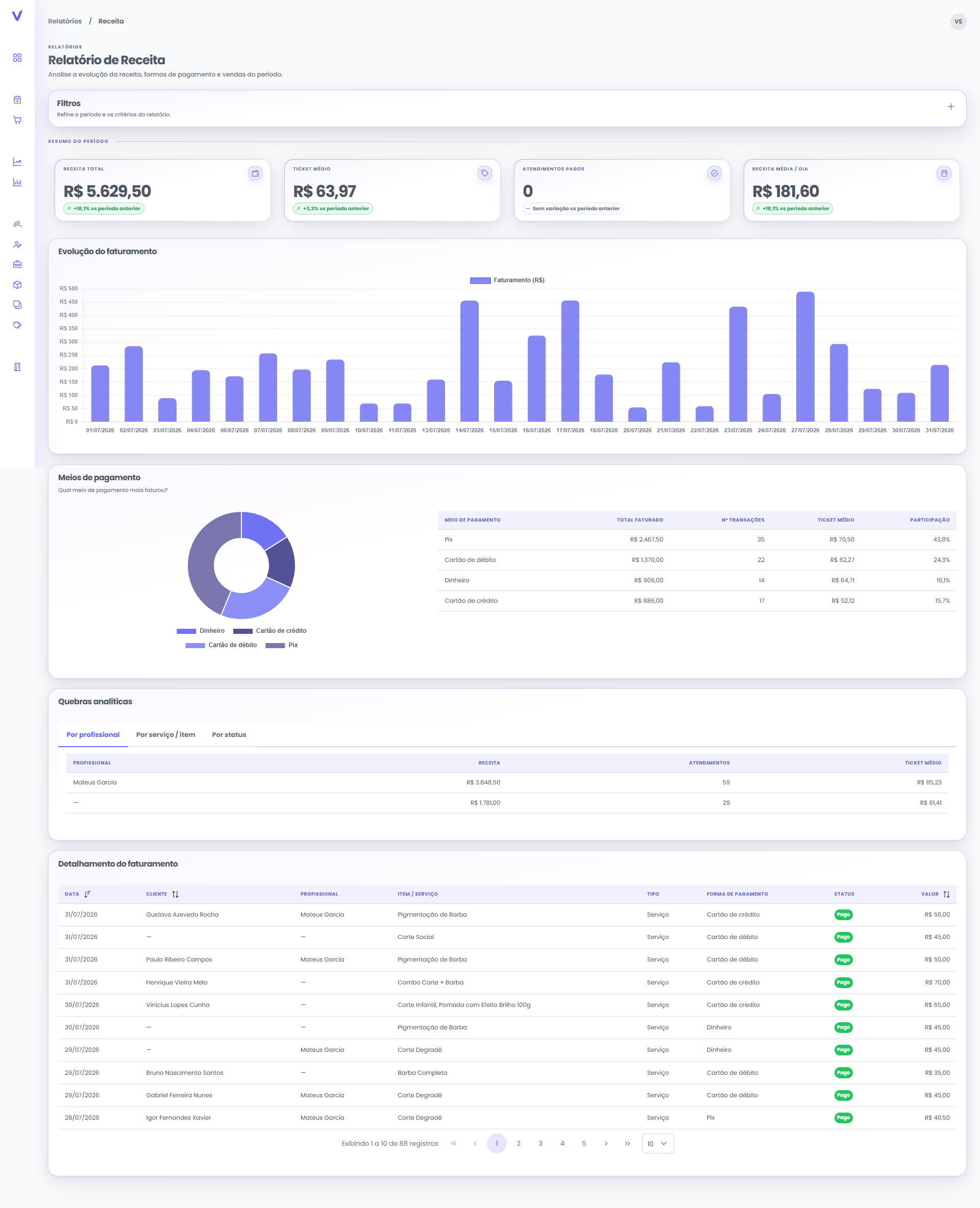The height and width of the screenshot is (1208, 980).
Task: Open the user-edit professionals sidebar icon
Action: (x=17, y=244)
